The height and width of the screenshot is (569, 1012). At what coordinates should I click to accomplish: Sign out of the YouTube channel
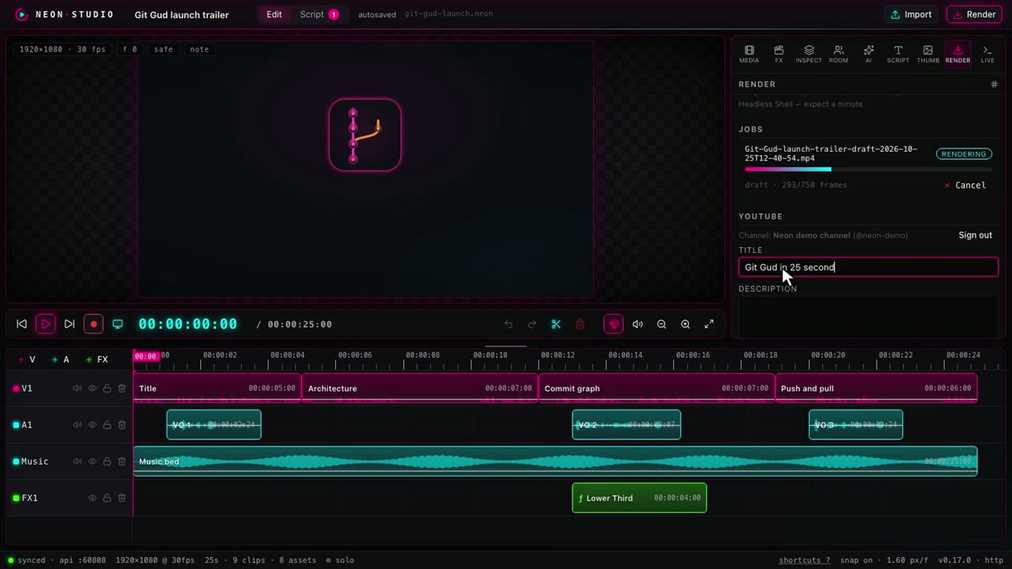click(975, 235)
